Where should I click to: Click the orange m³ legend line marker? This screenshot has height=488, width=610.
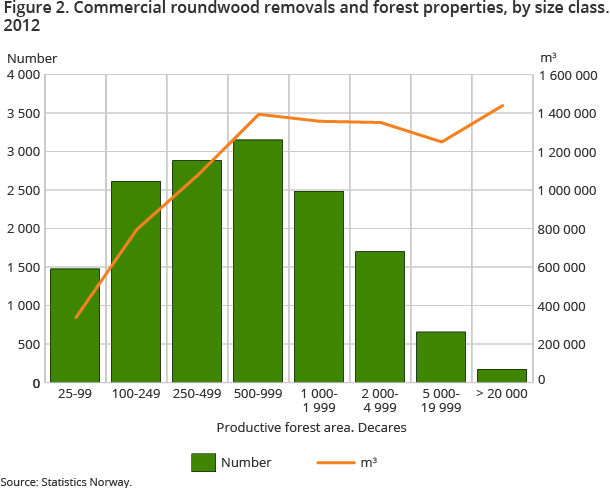coord(336,462)
